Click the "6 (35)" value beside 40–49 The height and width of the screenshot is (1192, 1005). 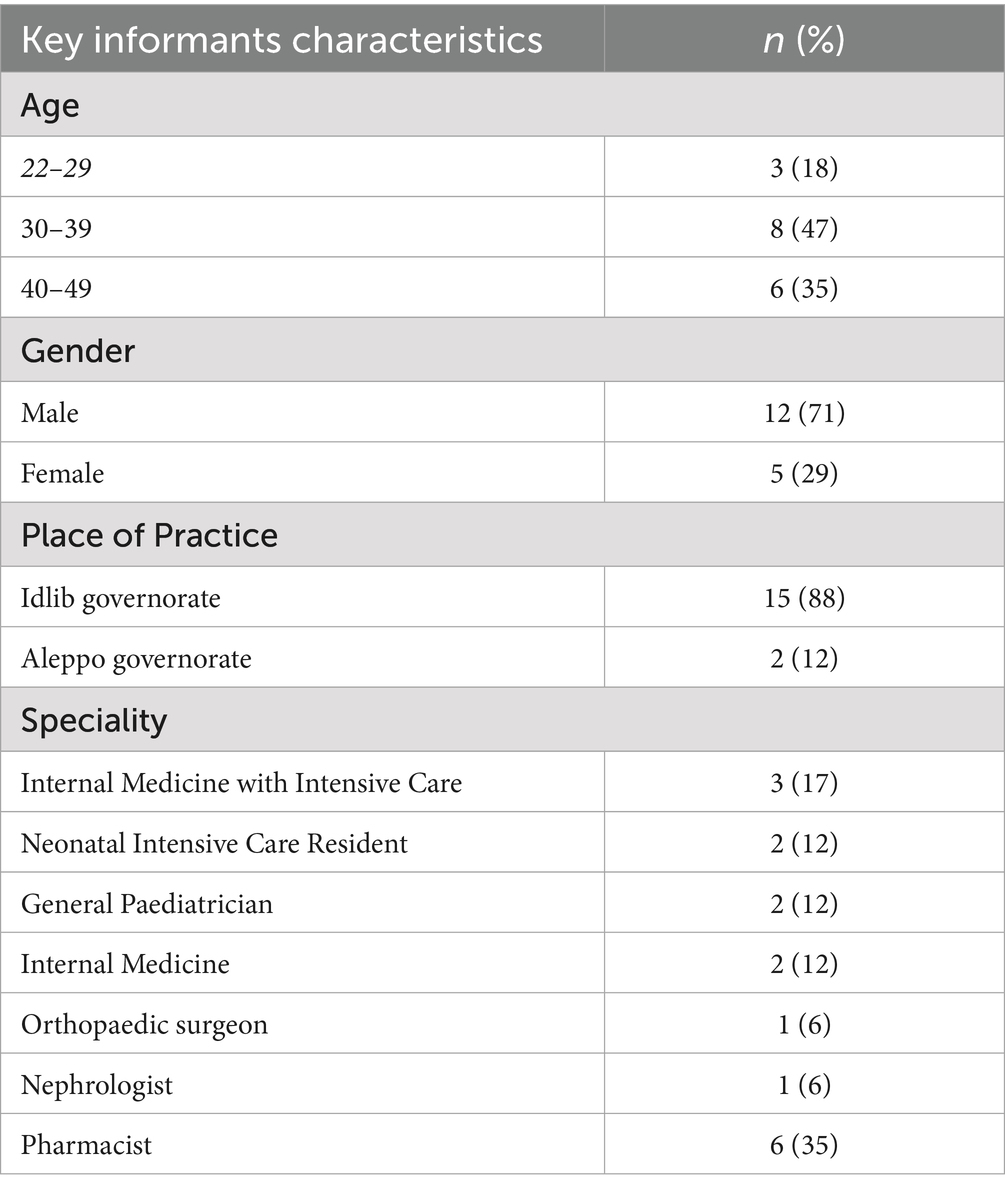pyautogui.click(x=804, y=289)
